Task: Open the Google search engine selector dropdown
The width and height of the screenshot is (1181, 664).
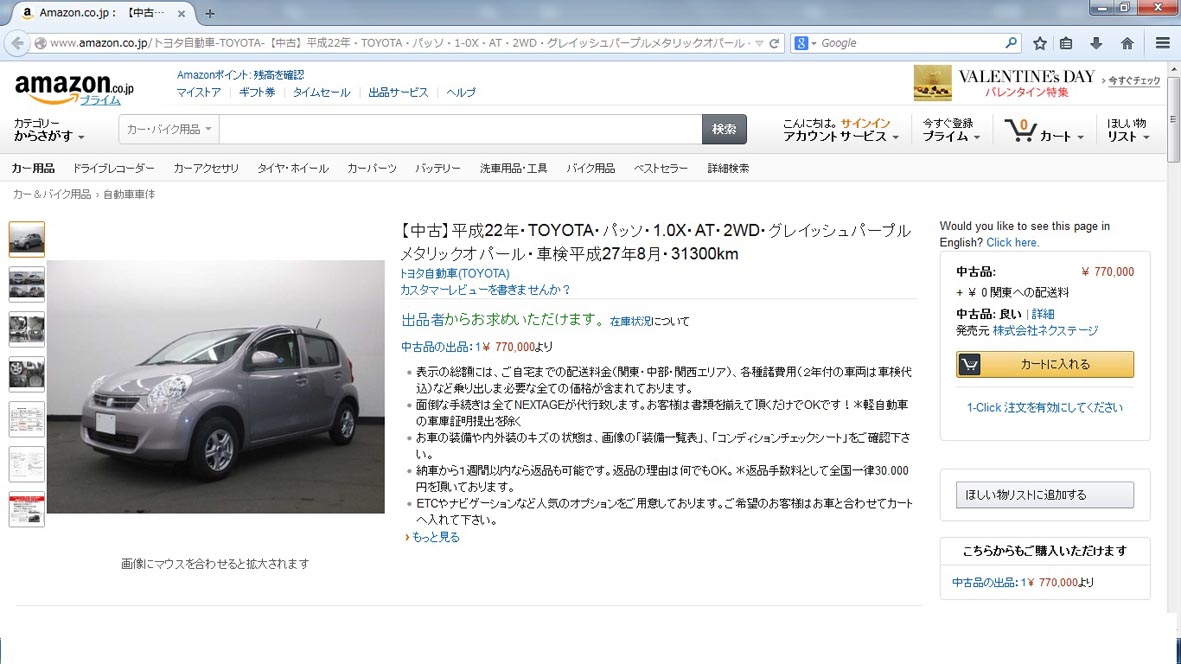Action: point(805,43)
